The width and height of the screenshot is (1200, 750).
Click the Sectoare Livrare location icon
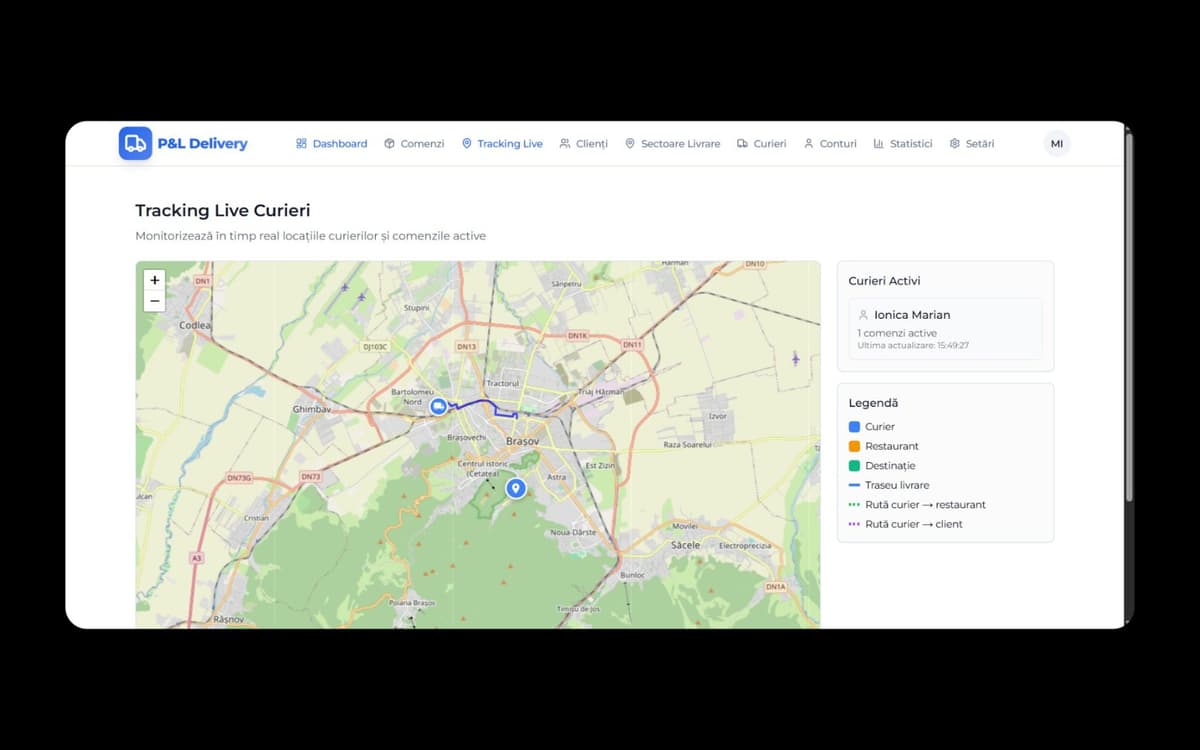click(x=630, y=144)
